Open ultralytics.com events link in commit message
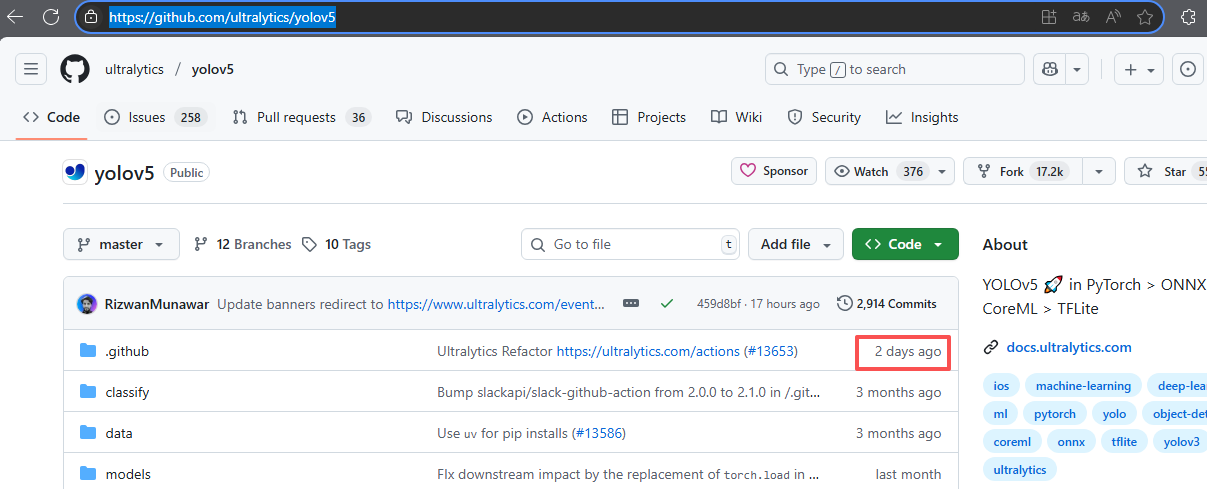Image resolution: width=1207 pixels, height=489 pixels. (497, 304)
